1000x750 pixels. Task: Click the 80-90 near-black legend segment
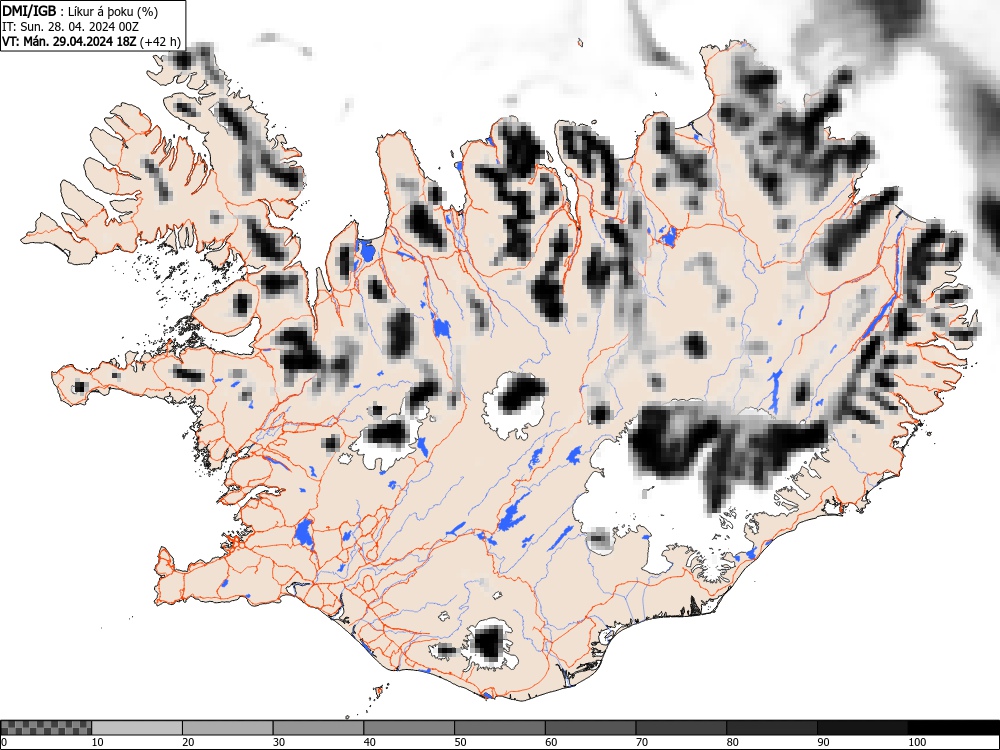771,728
